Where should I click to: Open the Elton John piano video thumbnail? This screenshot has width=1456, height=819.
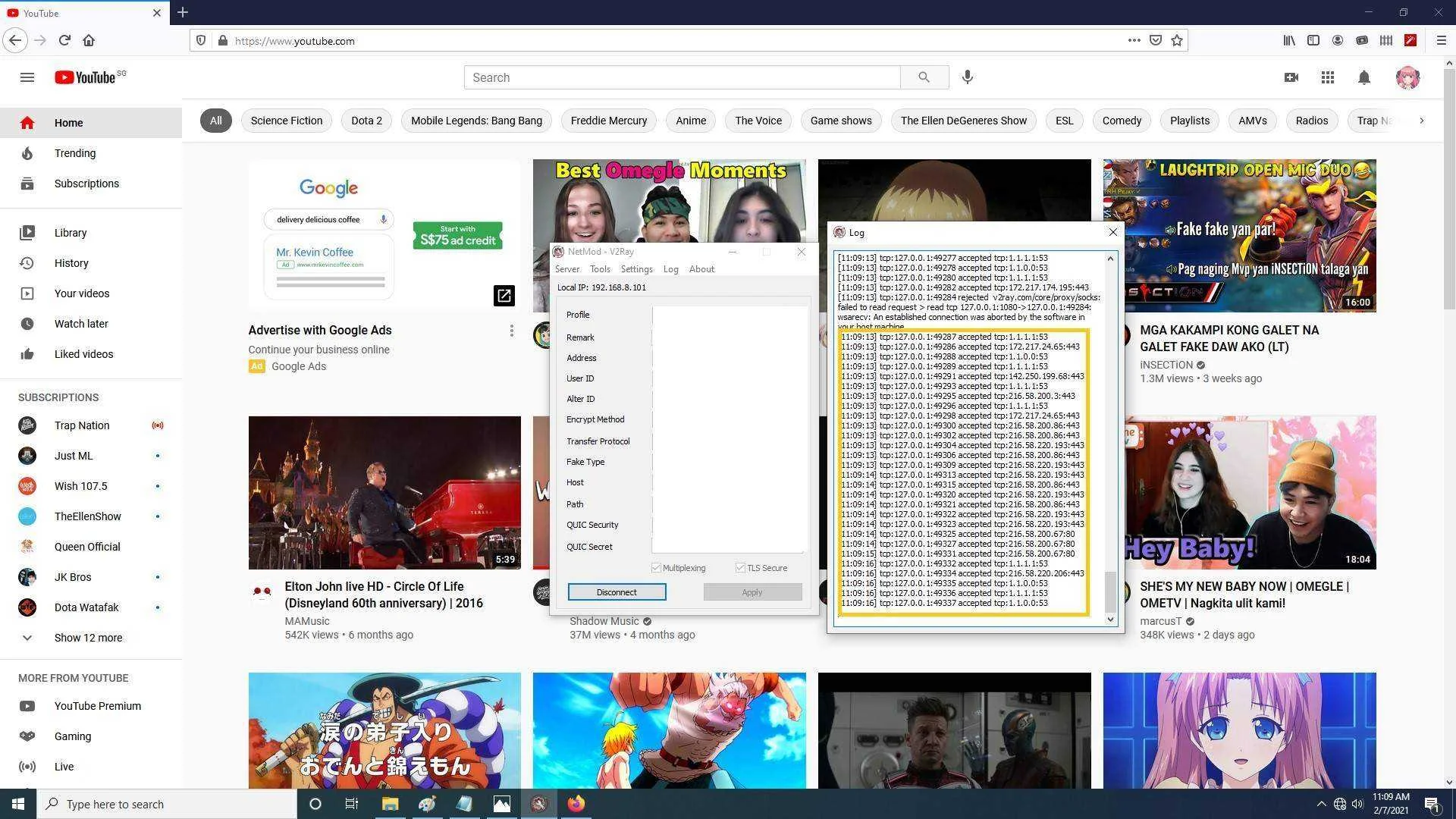(x=384, y=492)
